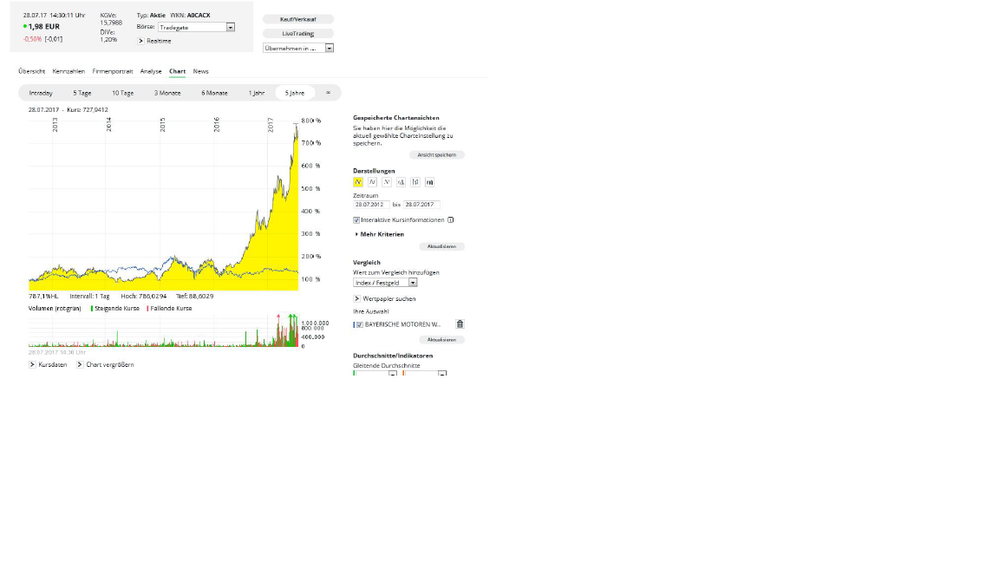Choose the second line chart style icon
This screenshot has width=999, height=562.
pos(372,182)
